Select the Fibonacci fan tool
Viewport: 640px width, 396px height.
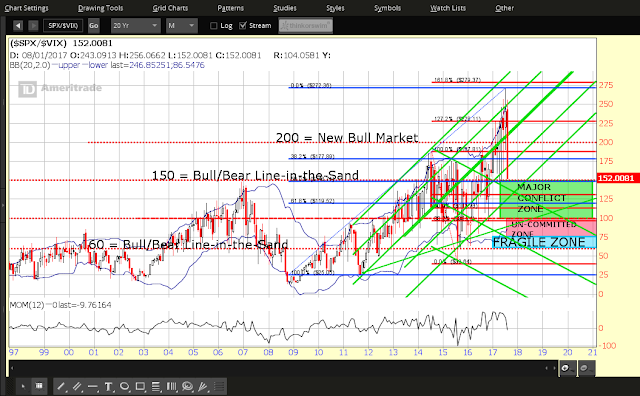pyautogui.click(x=203, y=386)
